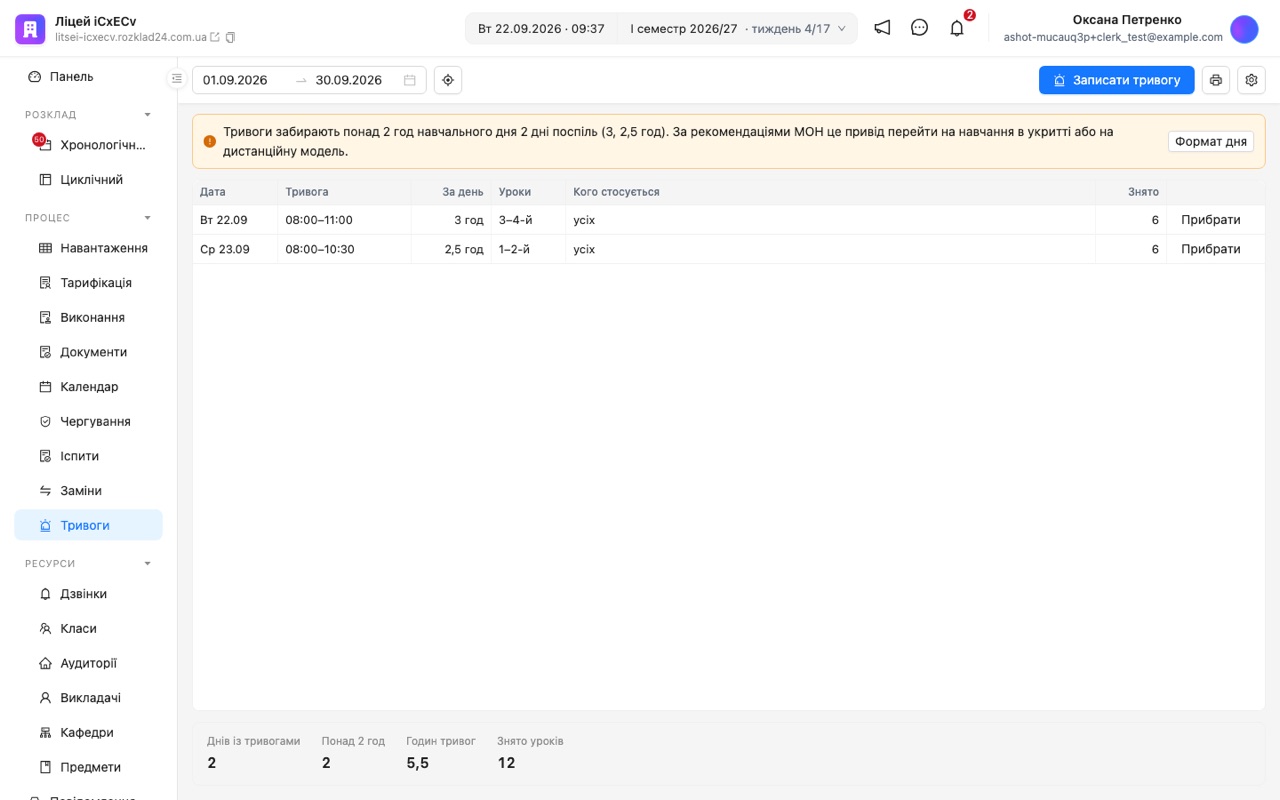Open Циклічний schedule item
This screenshot has height=800, width=1280.
tap(88, 180)
